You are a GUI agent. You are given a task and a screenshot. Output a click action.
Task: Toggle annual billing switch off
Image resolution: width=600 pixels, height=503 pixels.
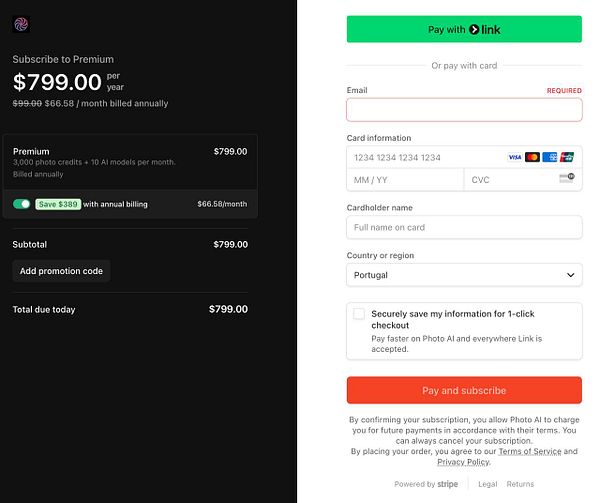[21, 204]
